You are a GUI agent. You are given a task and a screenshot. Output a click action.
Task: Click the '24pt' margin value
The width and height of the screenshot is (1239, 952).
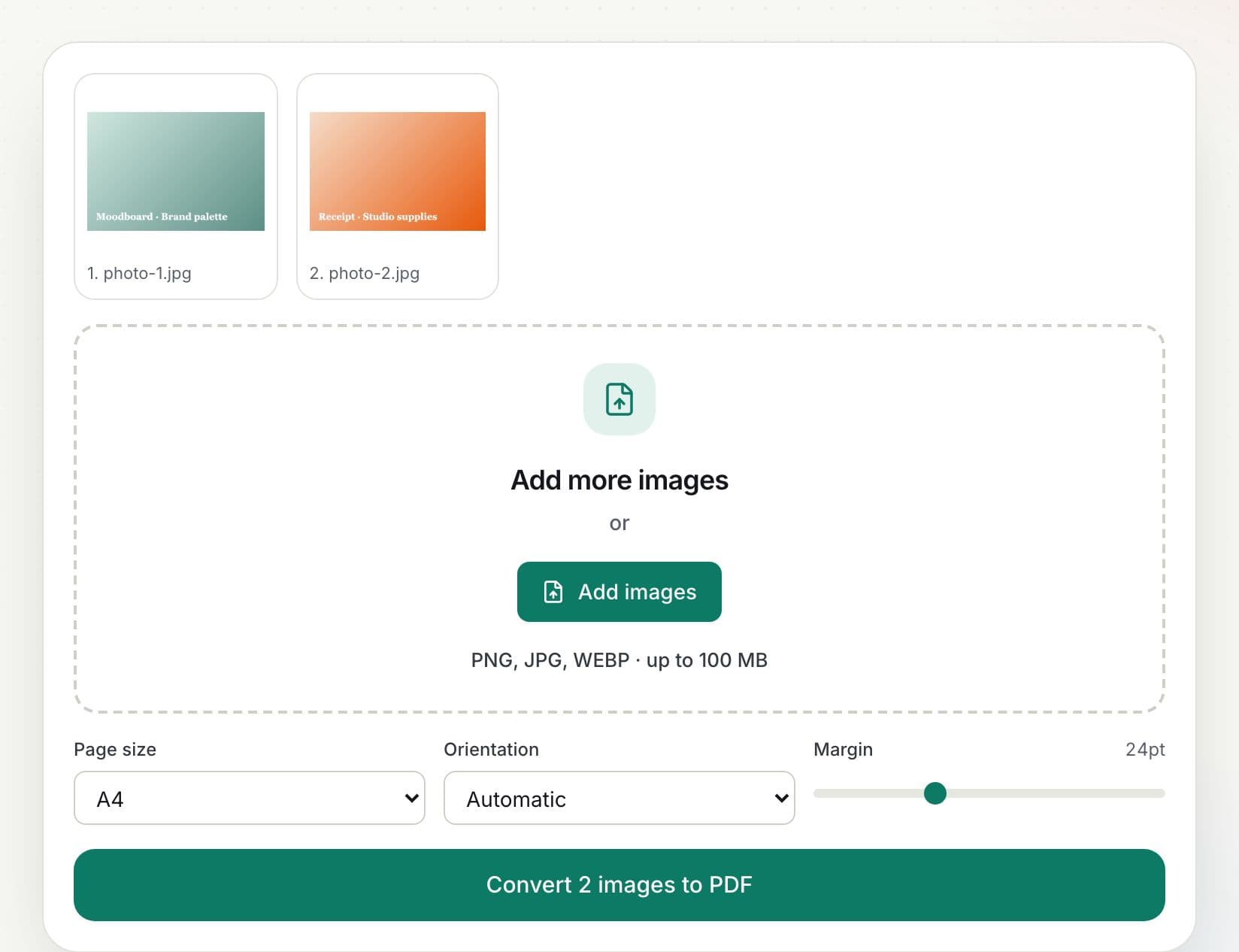(1145, 750)
